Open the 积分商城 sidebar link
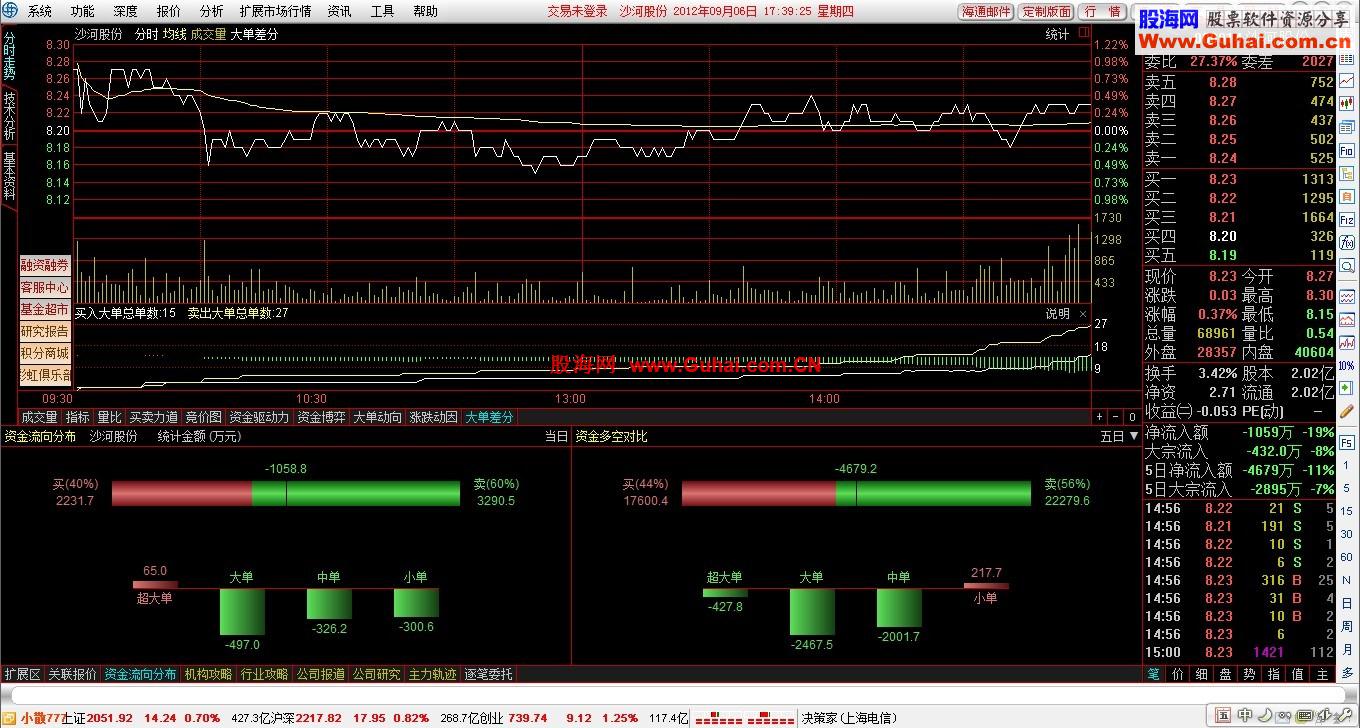 [45, 353]
